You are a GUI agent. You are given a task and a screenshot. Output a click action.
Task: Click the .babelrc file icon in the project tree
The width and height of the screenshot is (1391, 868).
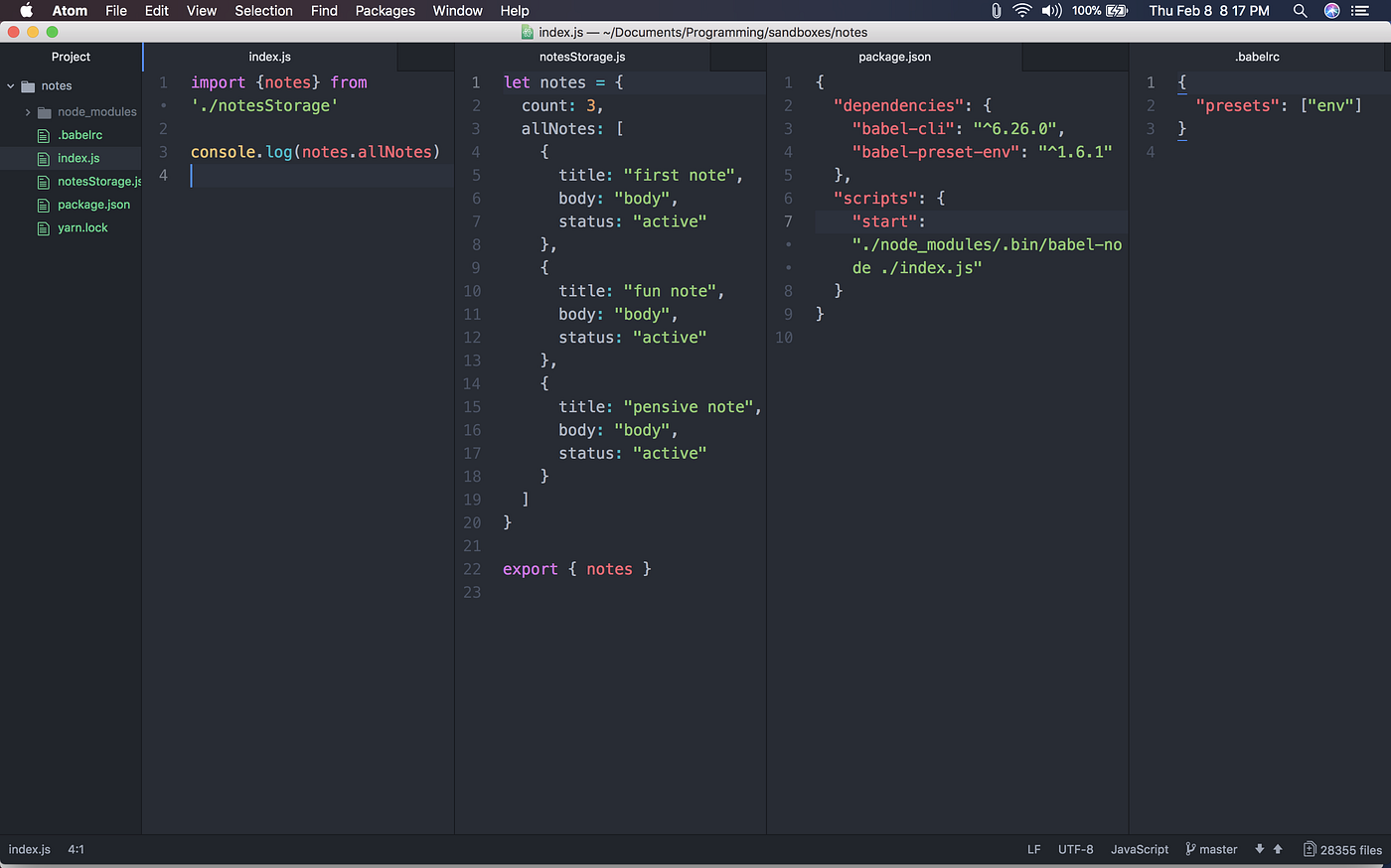[44, 135]
